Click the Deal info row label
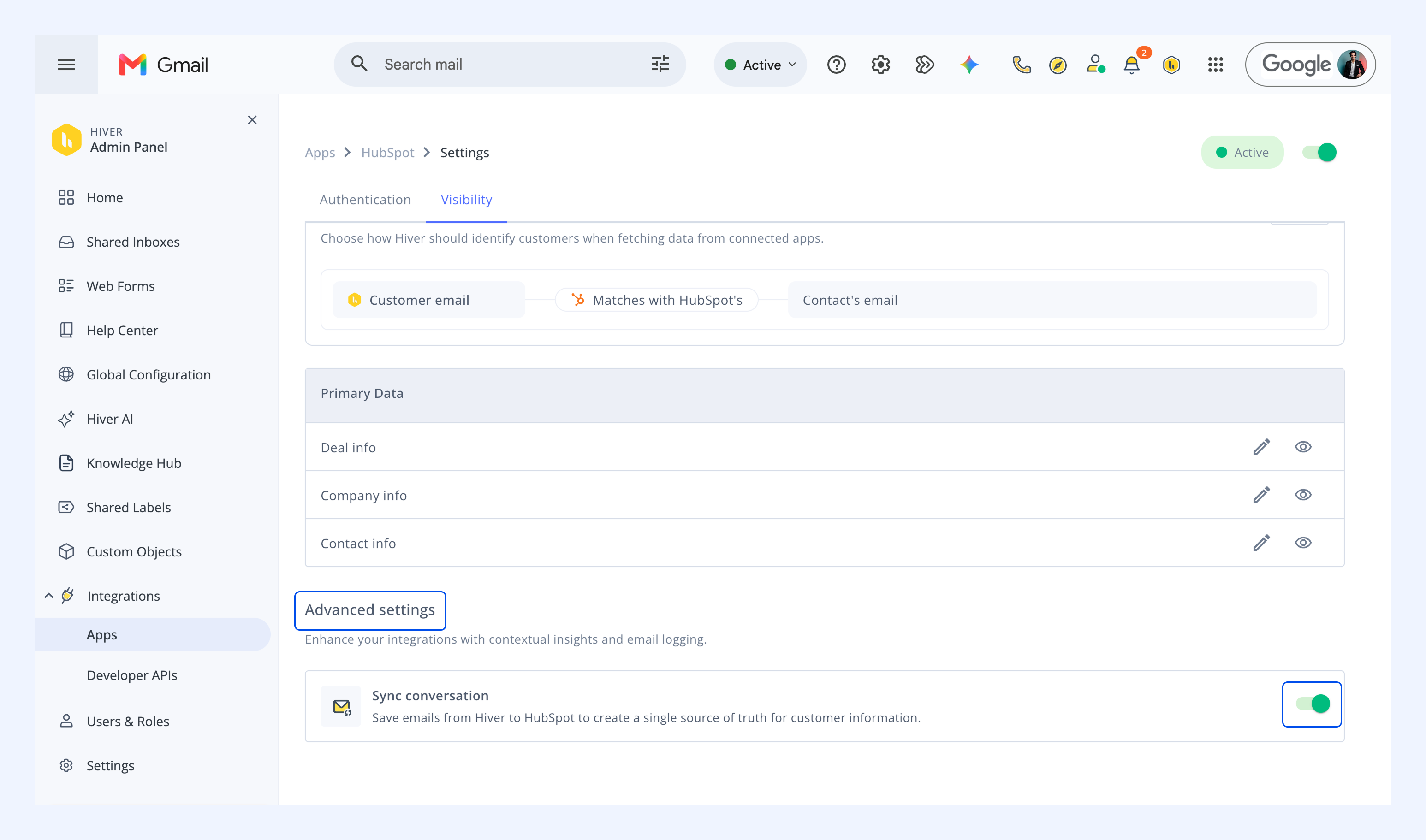This screenshot has height=840, width=1426. coord(348,448)
